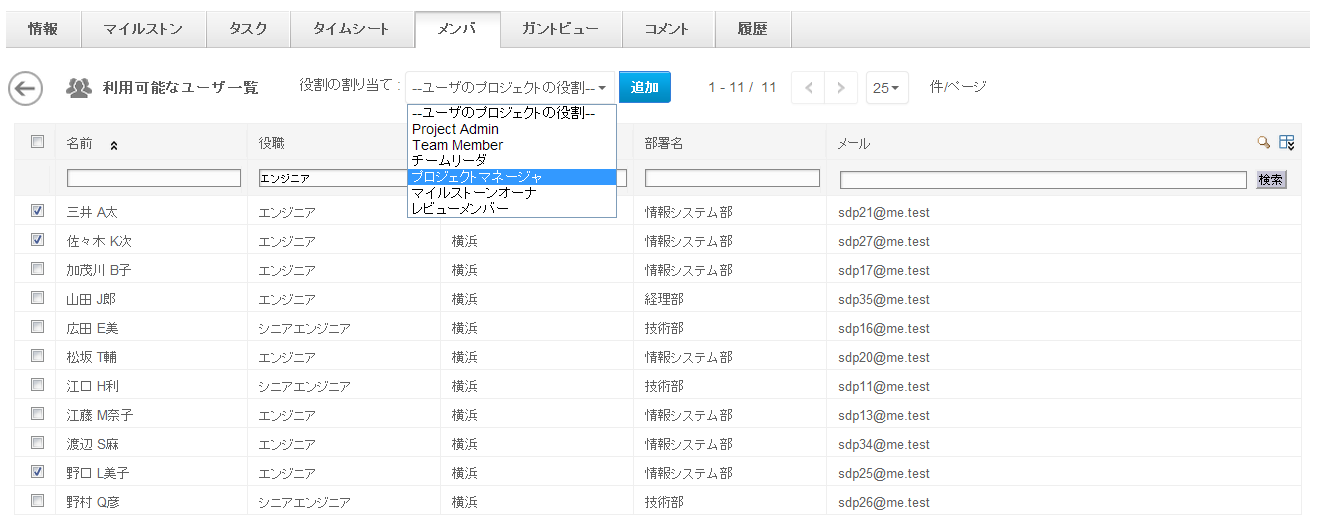
Task: Check the checkbox for 山田 J郎
Action: (x=38, y=298)
